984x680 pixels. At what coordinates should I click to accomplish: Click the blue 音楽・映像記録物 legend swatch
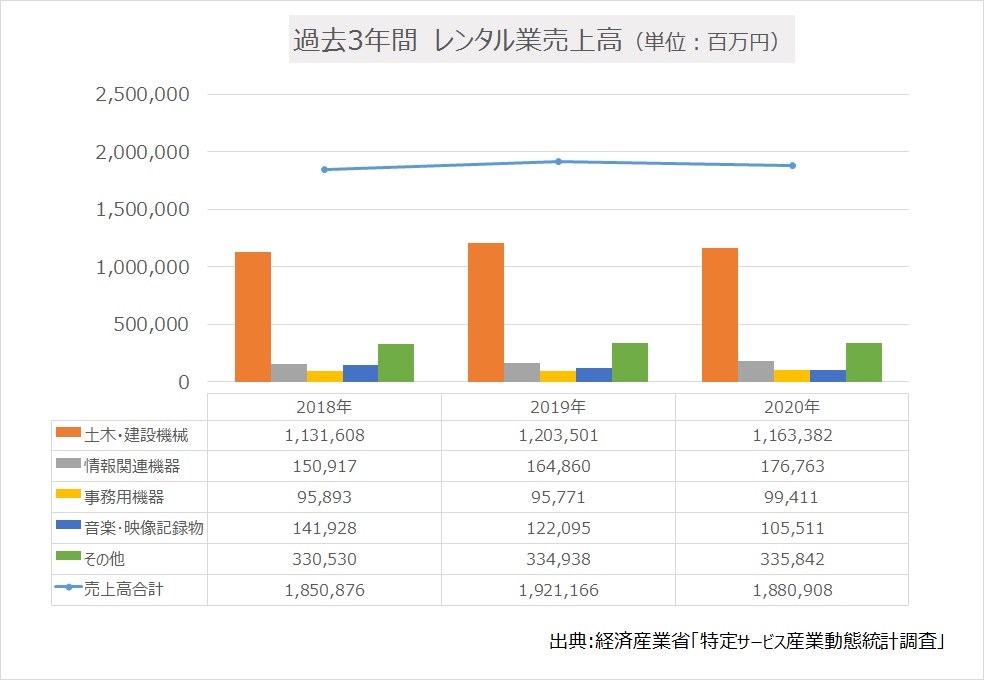[x=67, y=528]
